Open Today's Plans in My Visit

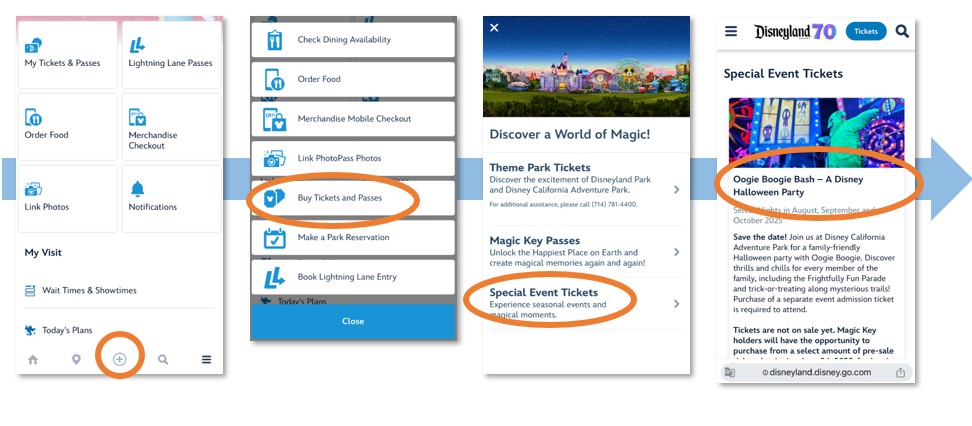119,330
